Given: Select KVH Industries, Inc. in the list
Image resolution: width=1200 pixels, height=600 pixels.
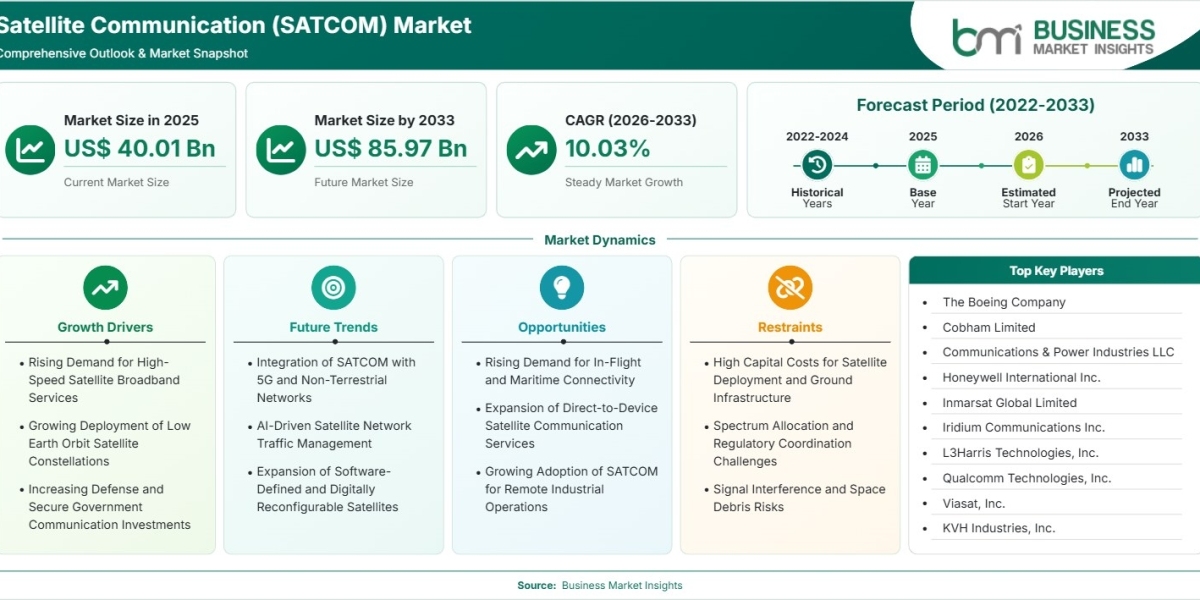Looking at the screenshot, I should point(998,528).
